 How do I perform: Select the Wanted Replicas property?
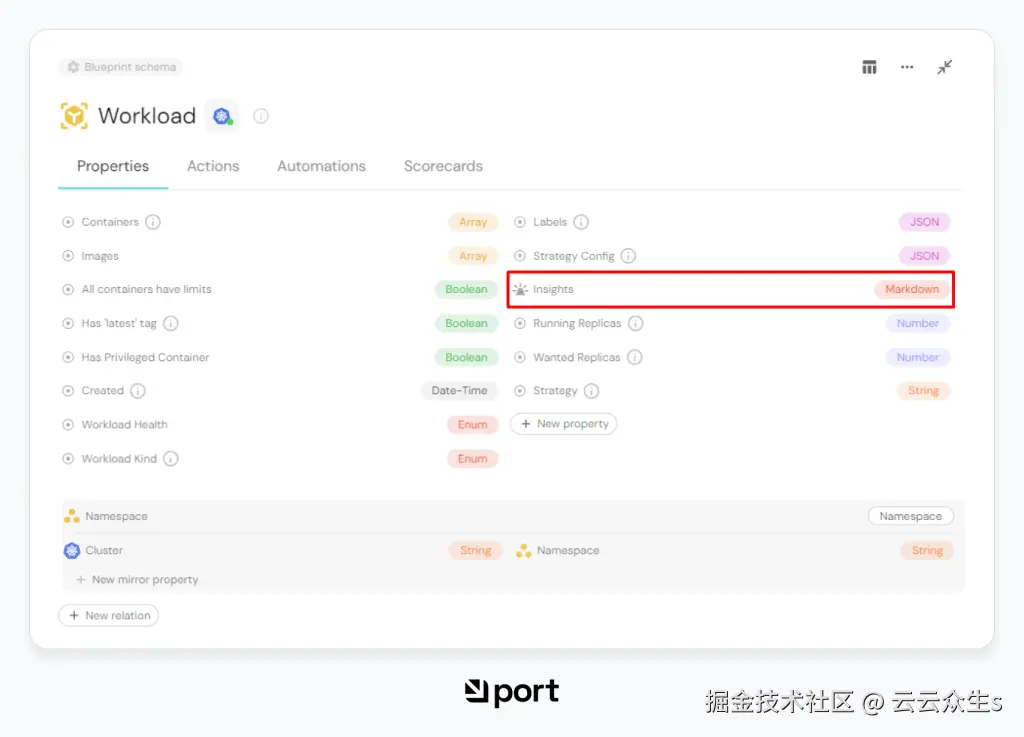point(731,357)
